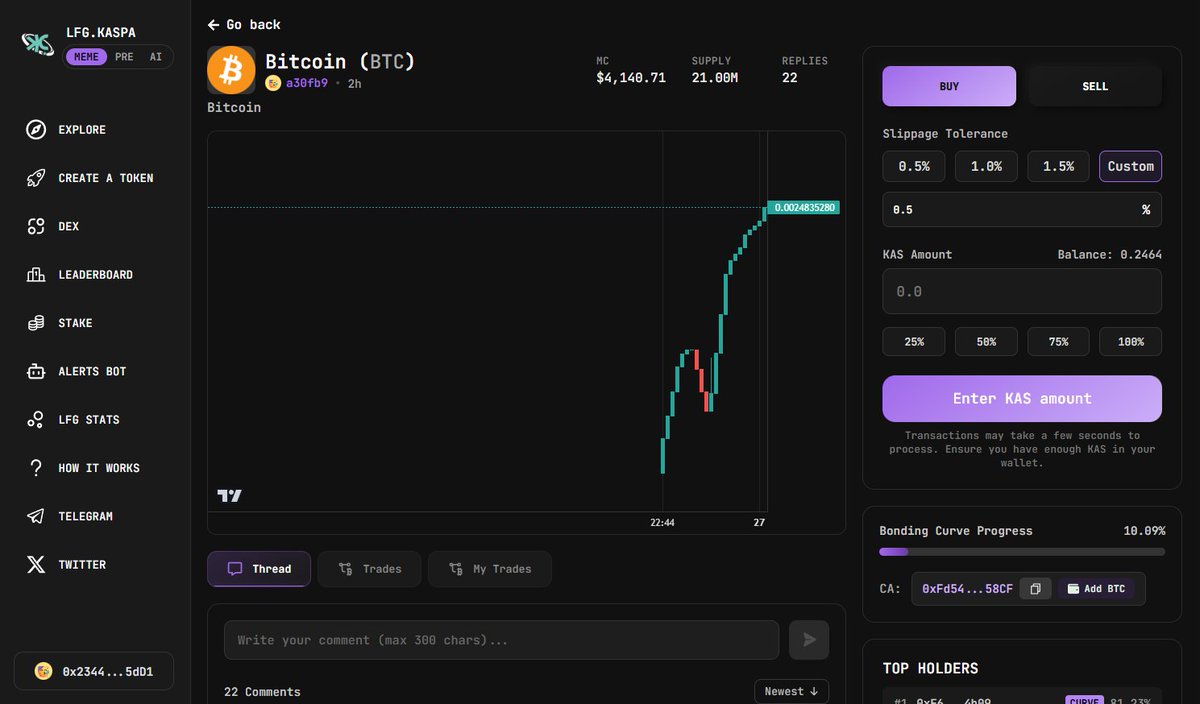Open the Newest comment sort dropdown

point(791,691)
